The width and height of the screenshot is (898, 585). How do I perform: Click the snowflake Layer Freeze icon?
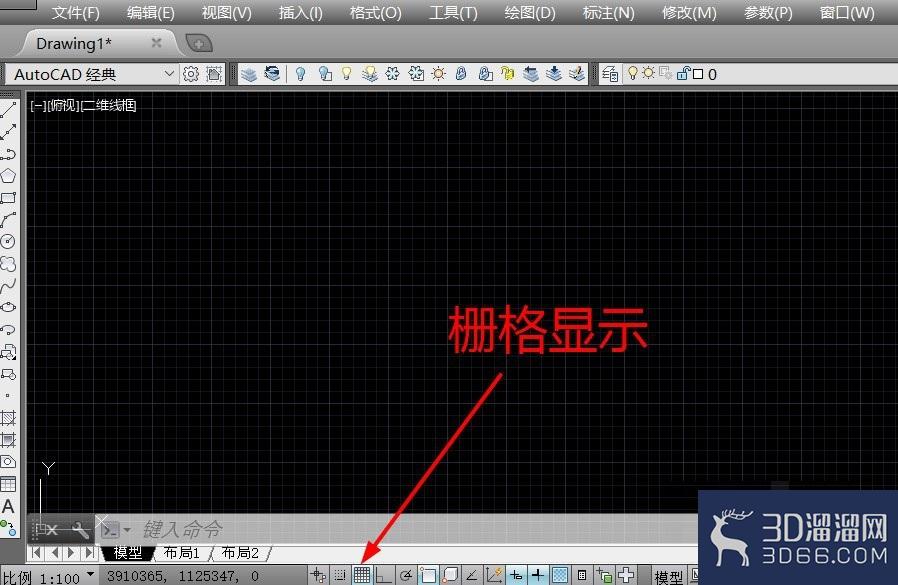coord(392,73)
